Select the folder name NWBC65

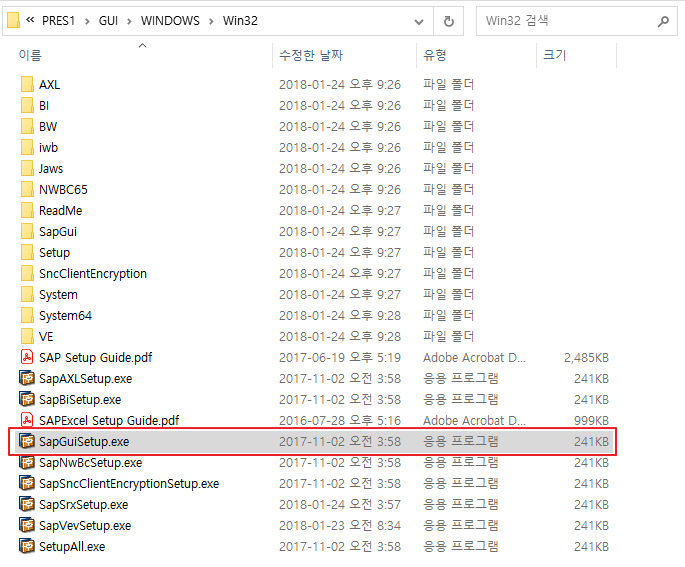pos(63,190)
